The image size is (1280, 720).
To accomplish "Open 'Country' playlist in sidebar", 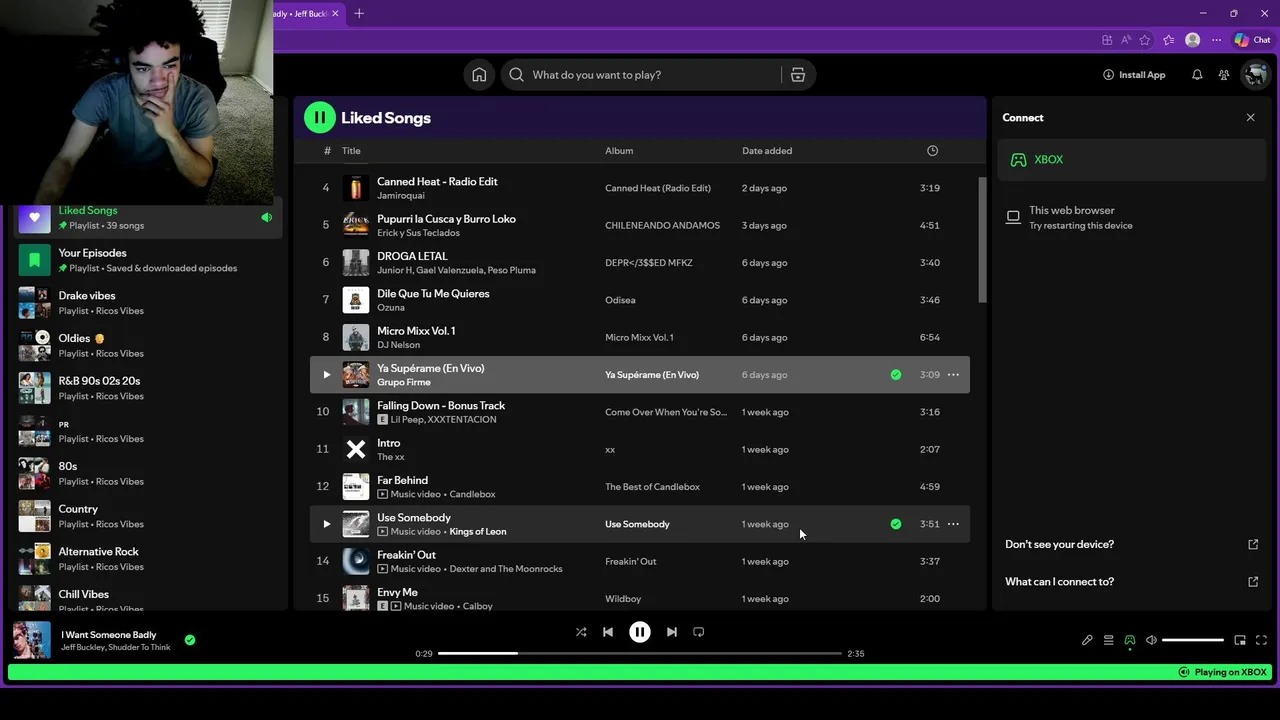I will [x=149, y=516].
